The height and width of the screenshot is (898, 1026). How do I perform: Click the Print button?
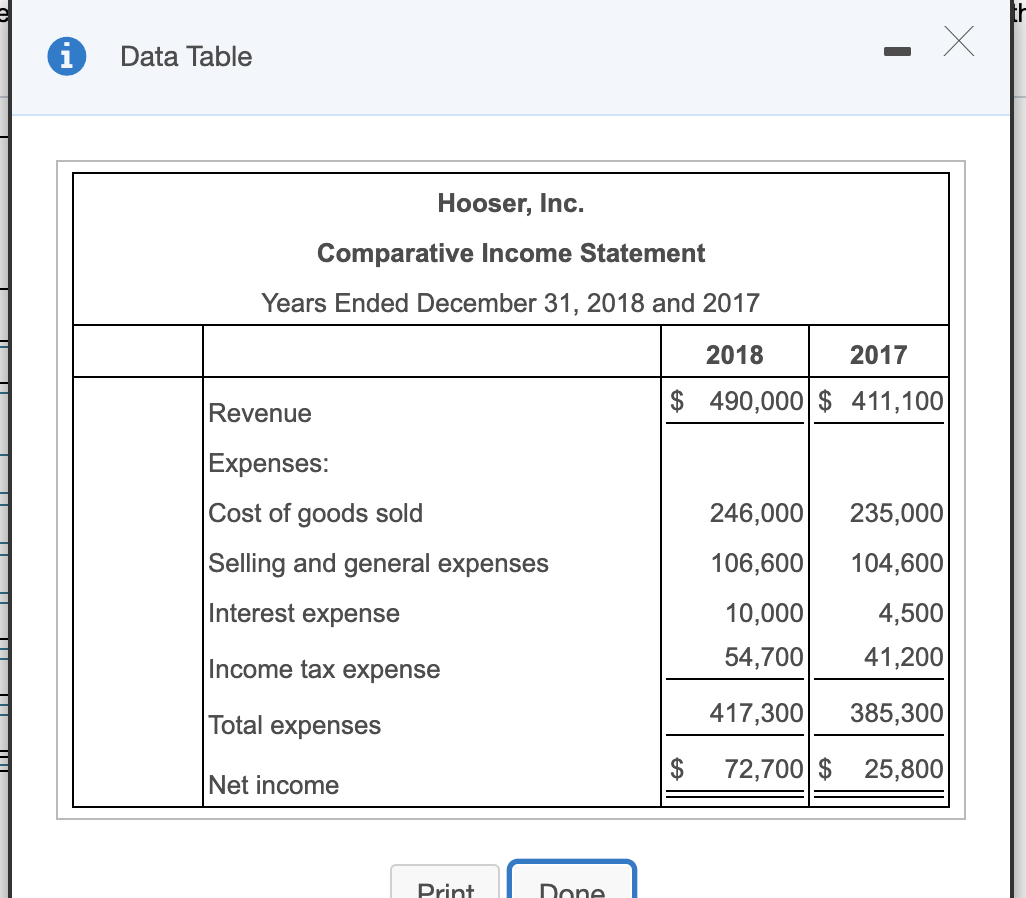[x=445, y=882]
